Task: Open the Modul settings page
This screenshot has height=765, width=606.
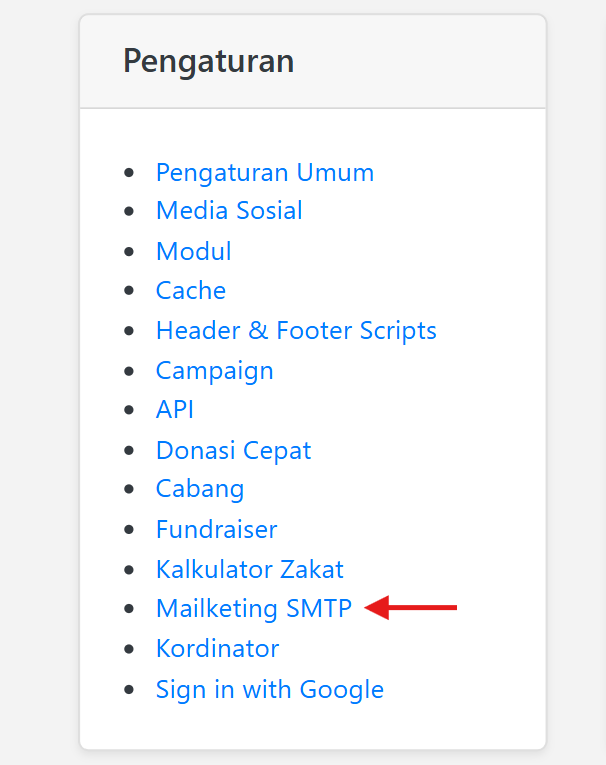Action: coord(193,251)
